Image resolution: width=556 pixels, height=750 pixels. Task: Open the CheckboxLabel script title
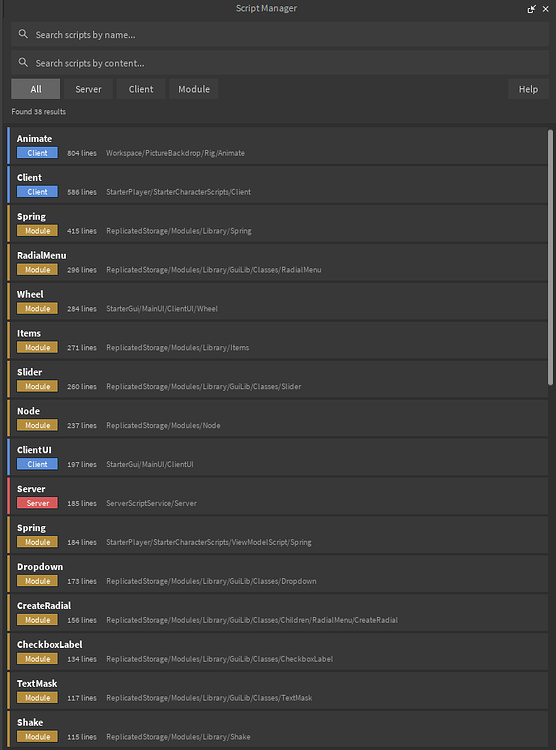49,645
